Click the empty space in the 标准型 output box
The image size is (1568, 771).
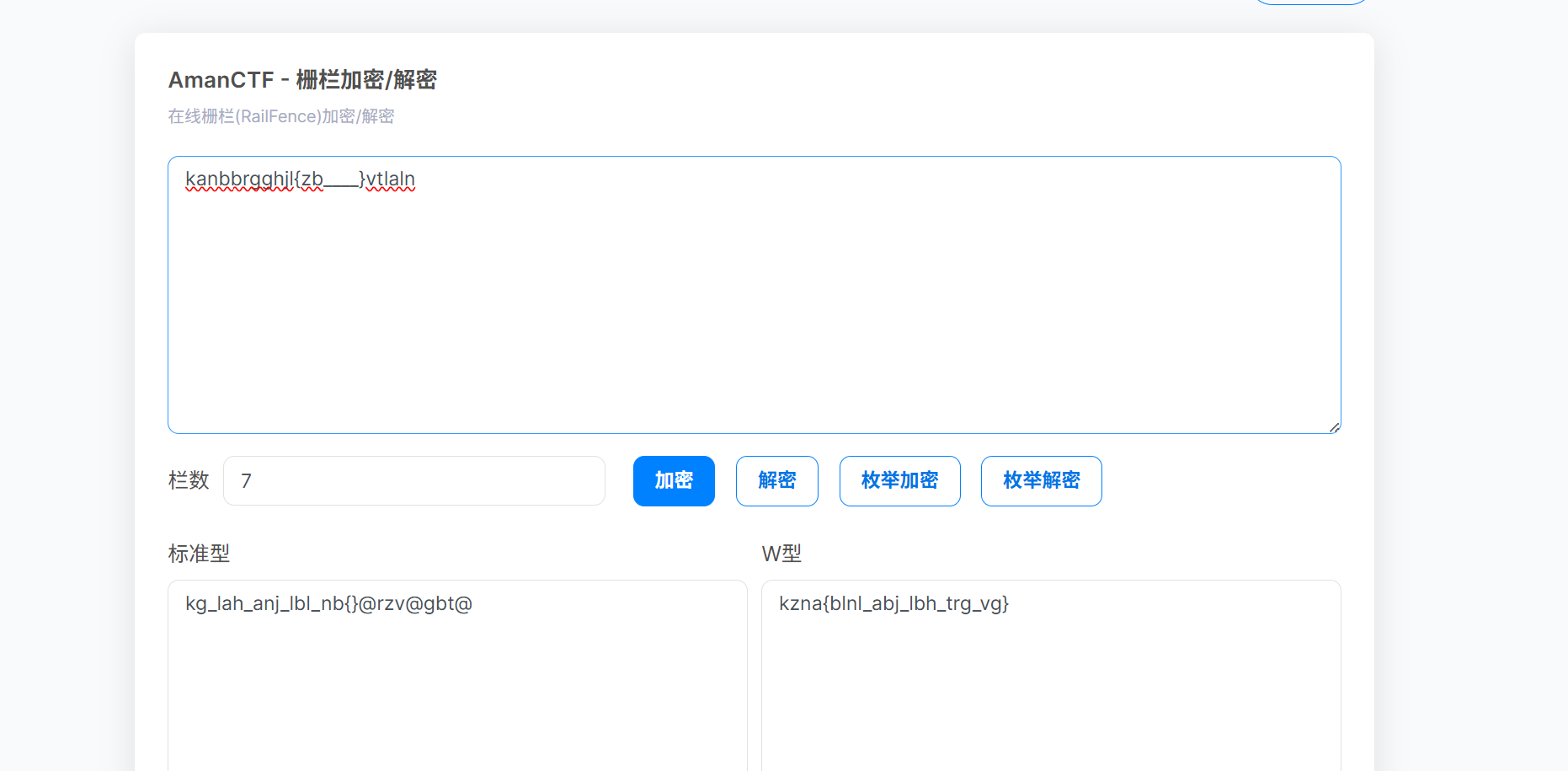tap(457, 699)
